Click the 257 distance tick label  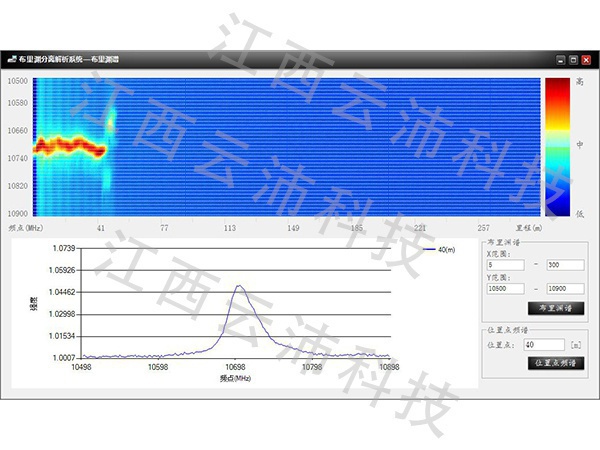[483, 228]
